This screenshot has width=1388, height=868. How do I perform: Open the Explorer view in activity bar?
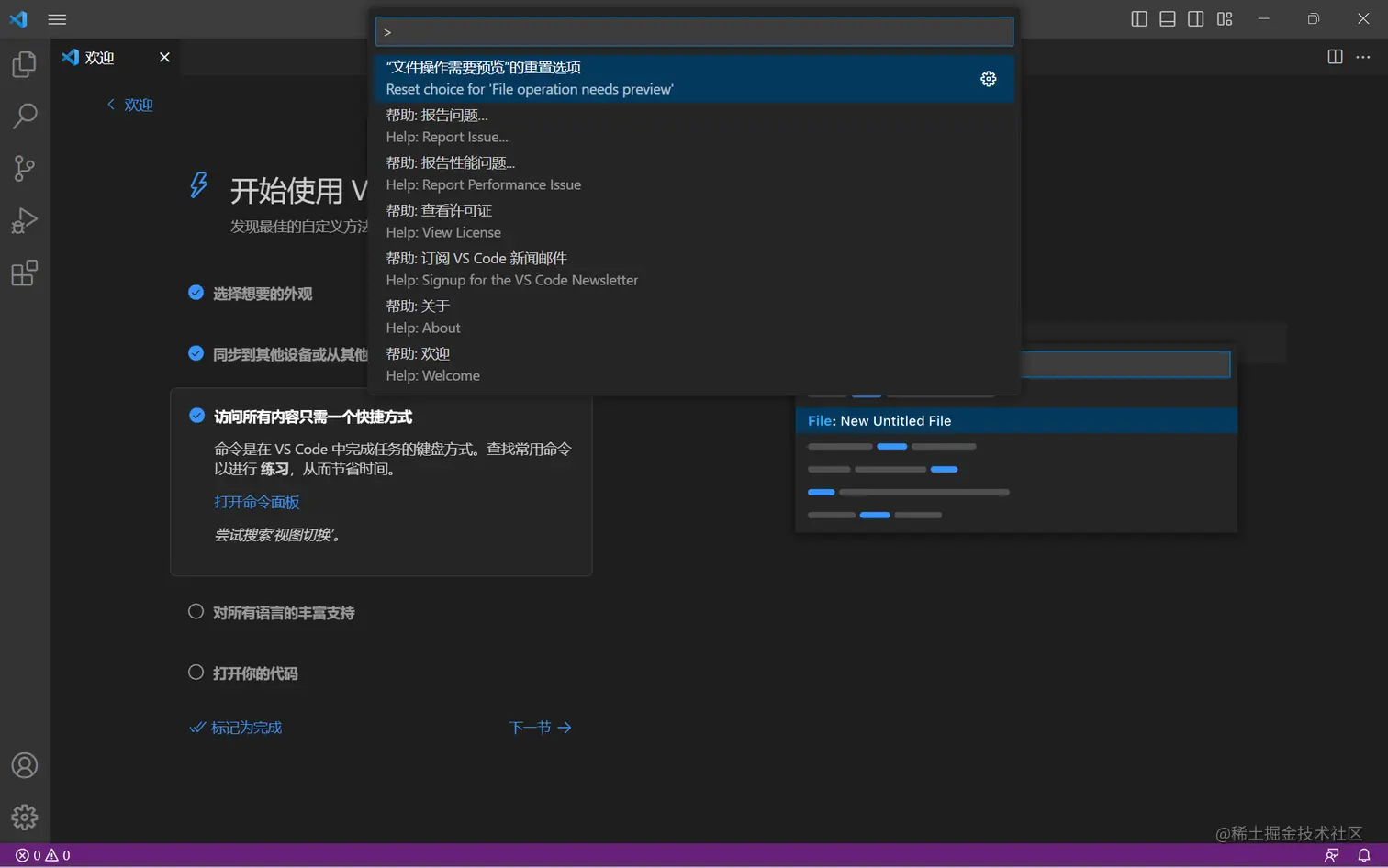pyautogui.click(x=25, y=64)
